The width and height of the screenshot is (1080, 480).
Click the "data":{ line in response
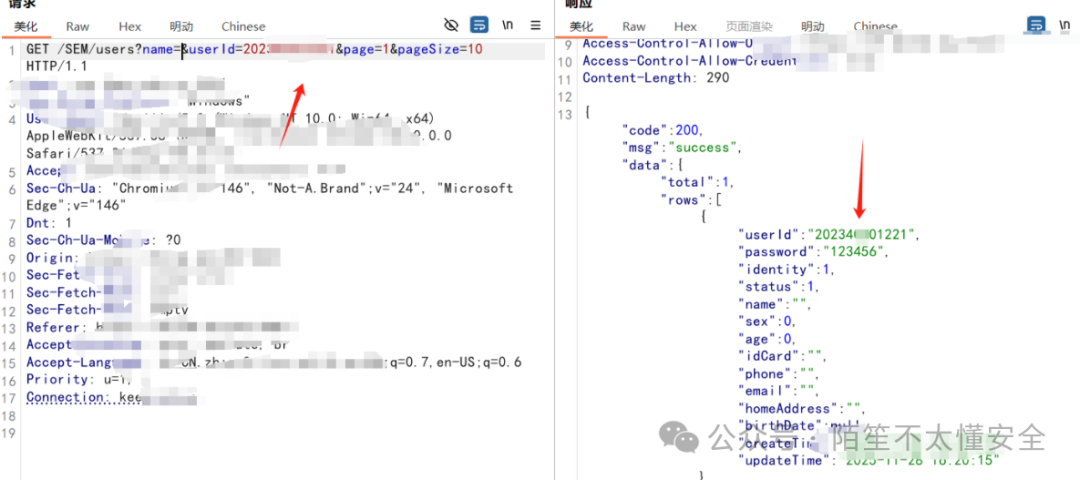652,165
